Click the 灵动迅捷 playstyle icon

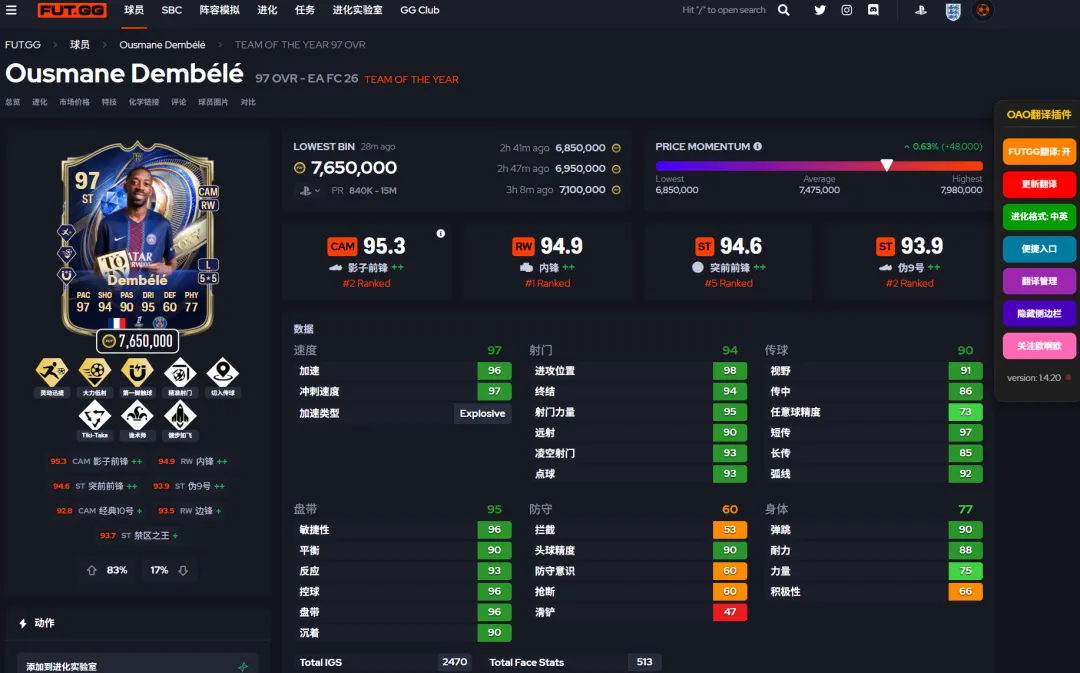[x=52, y=373]
